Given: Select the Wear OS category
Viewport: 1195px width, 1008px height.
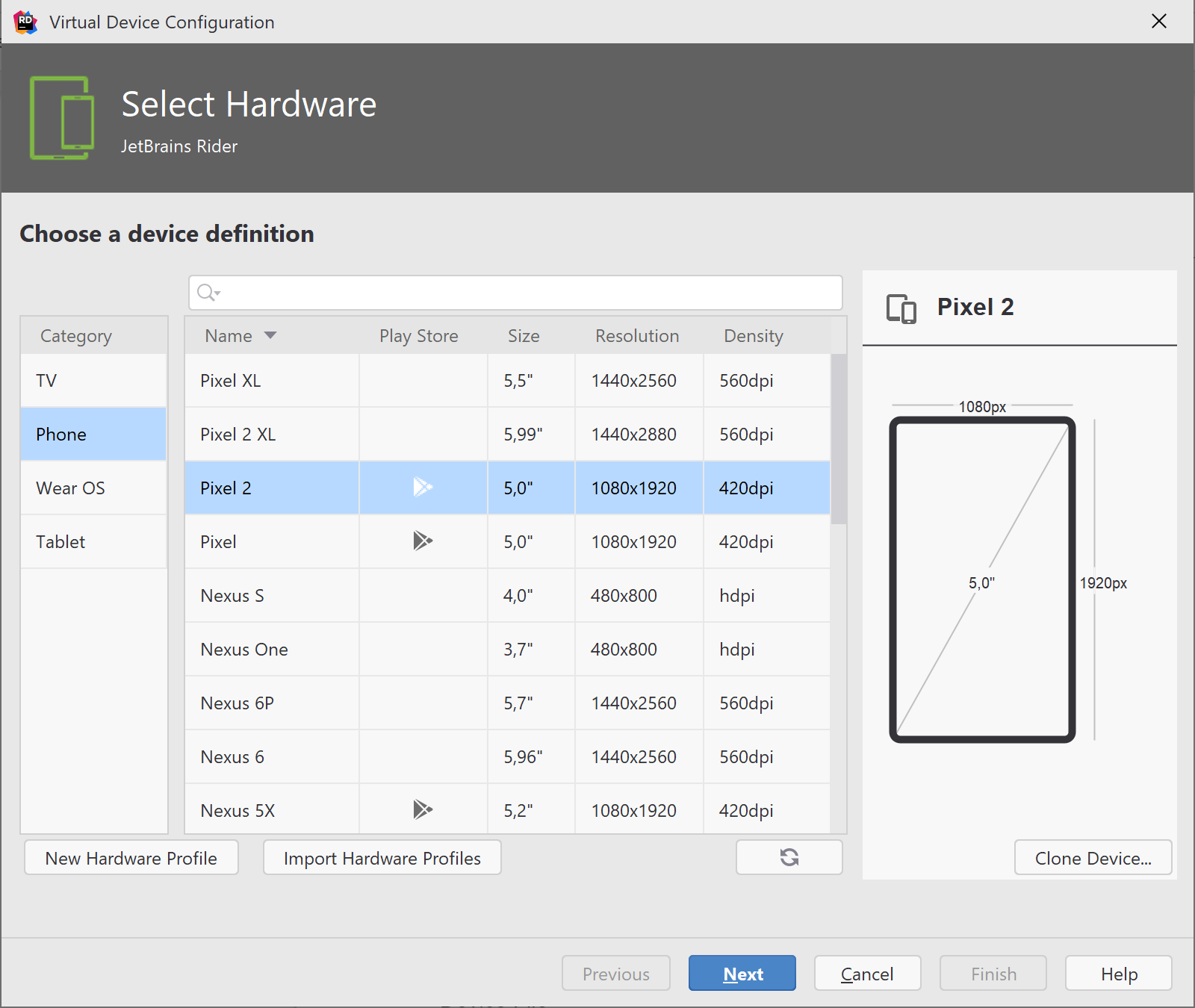Looking at the screenshot, I should point(93,488).
